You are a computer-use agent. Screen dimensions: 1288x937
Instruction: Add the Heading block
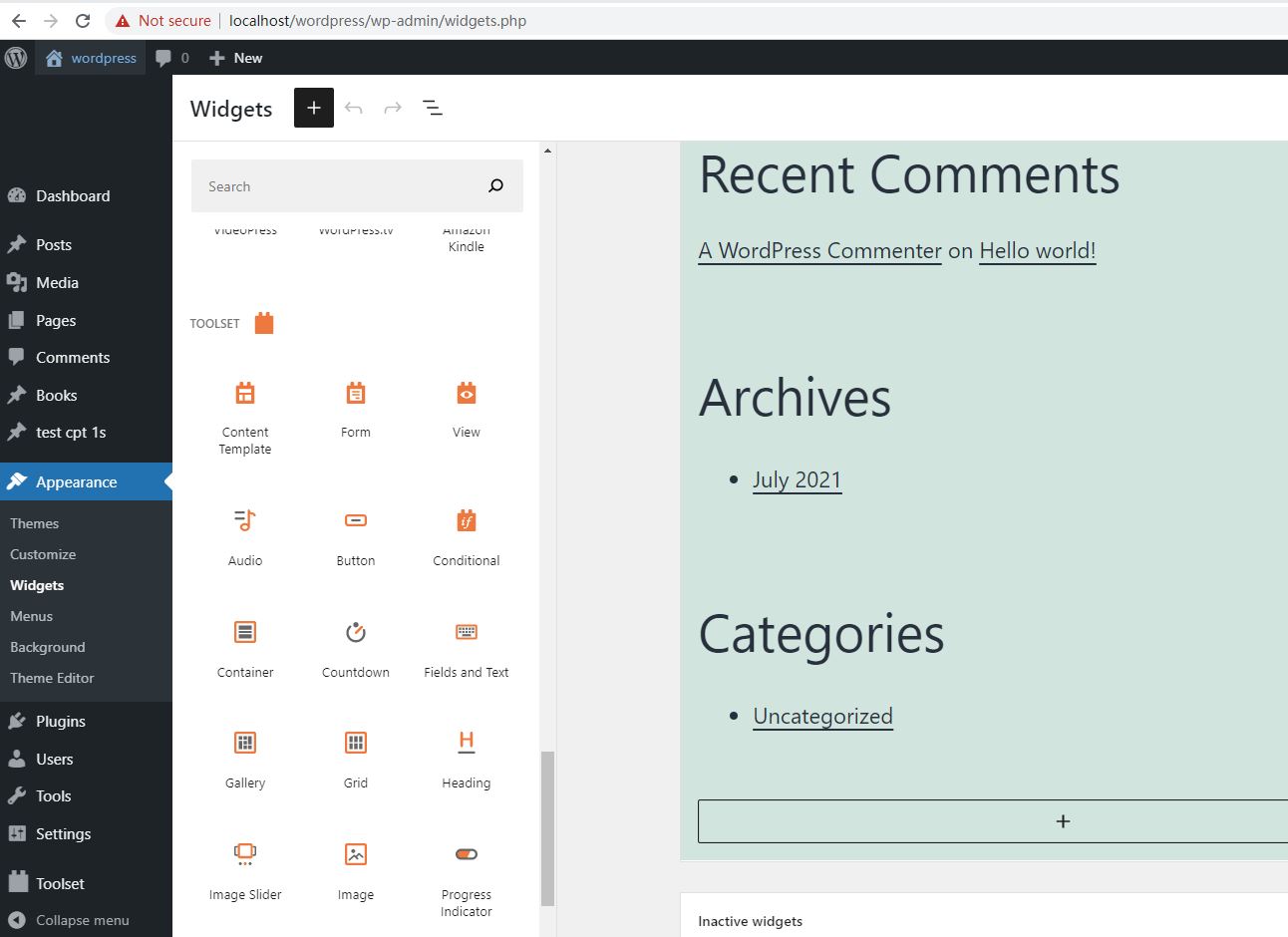click(x=467, y=760)
